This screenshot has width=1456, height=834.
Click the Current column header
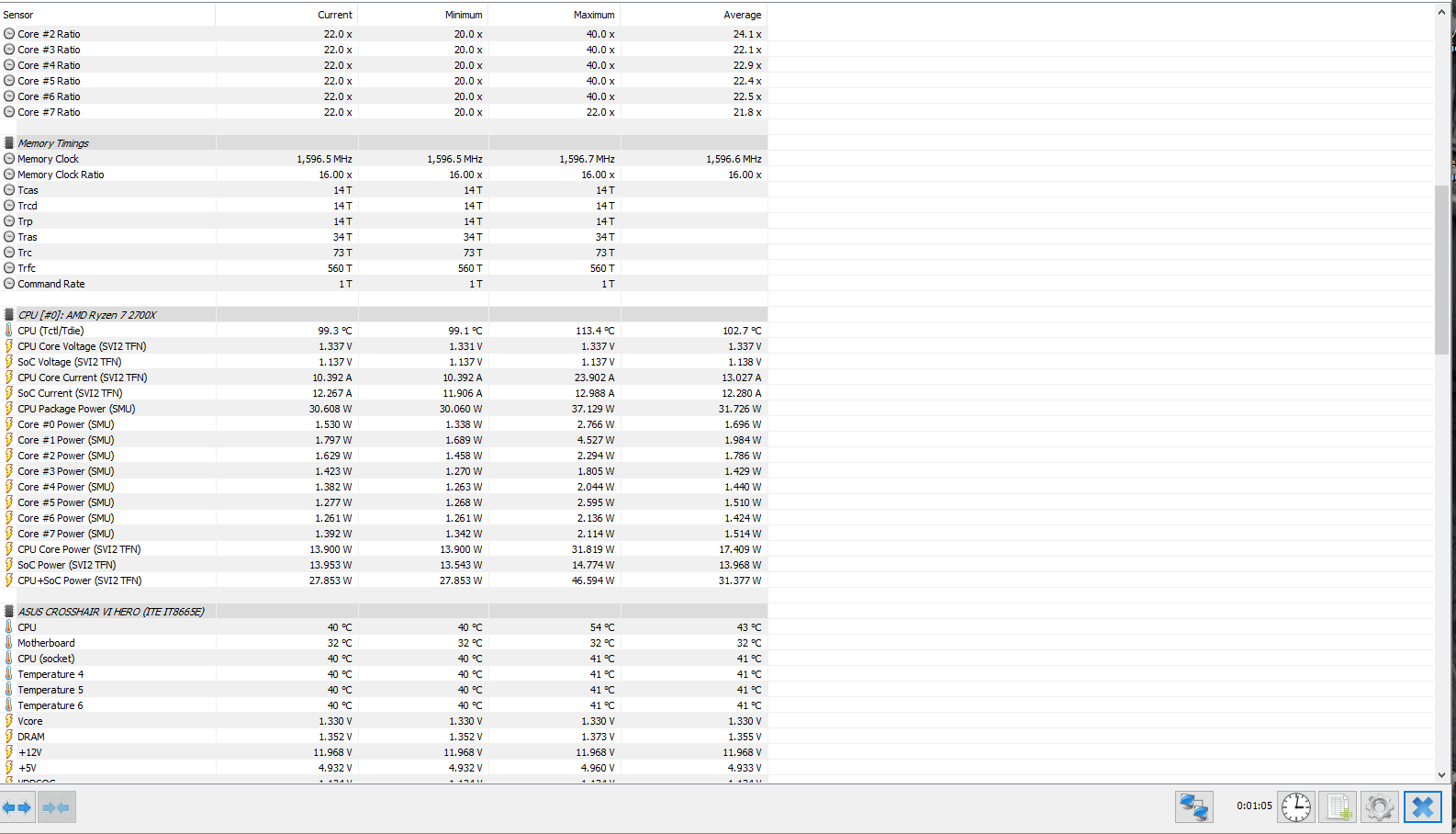pos(286,15)
